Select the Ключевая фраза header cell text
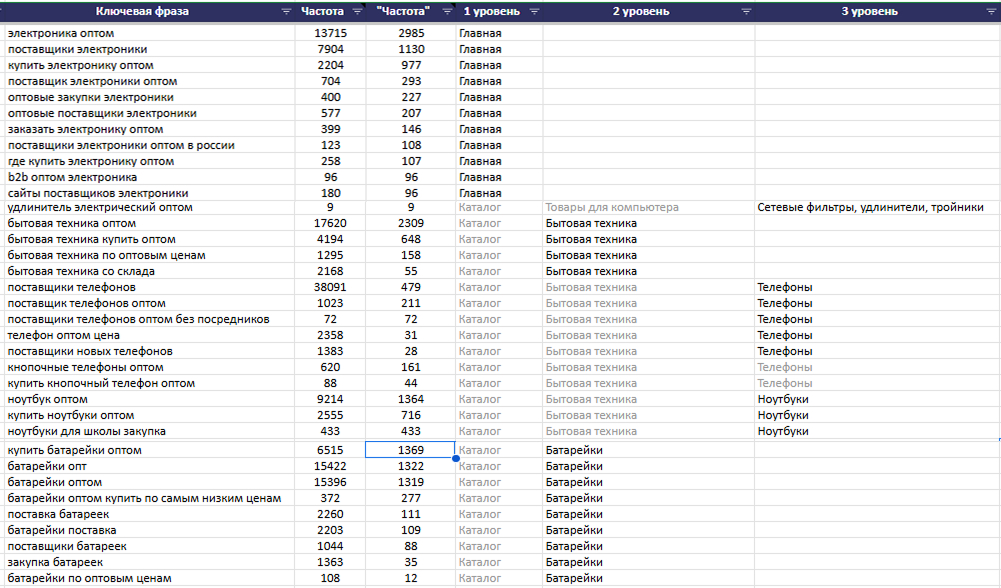 click(142, 12)
